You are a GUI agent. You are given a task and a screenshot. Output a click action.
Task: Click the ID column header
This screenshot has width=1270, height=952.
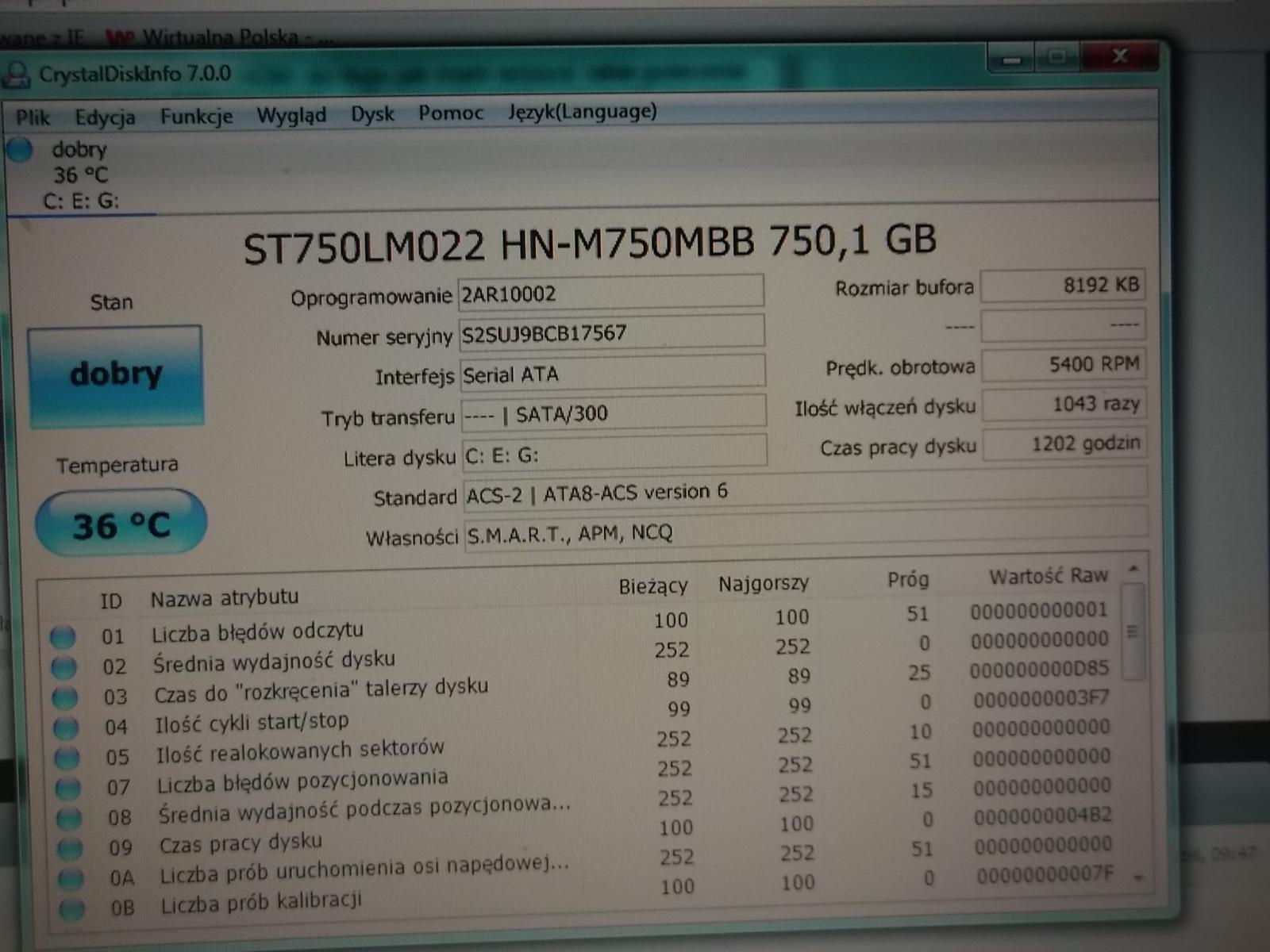click(111, 601)
